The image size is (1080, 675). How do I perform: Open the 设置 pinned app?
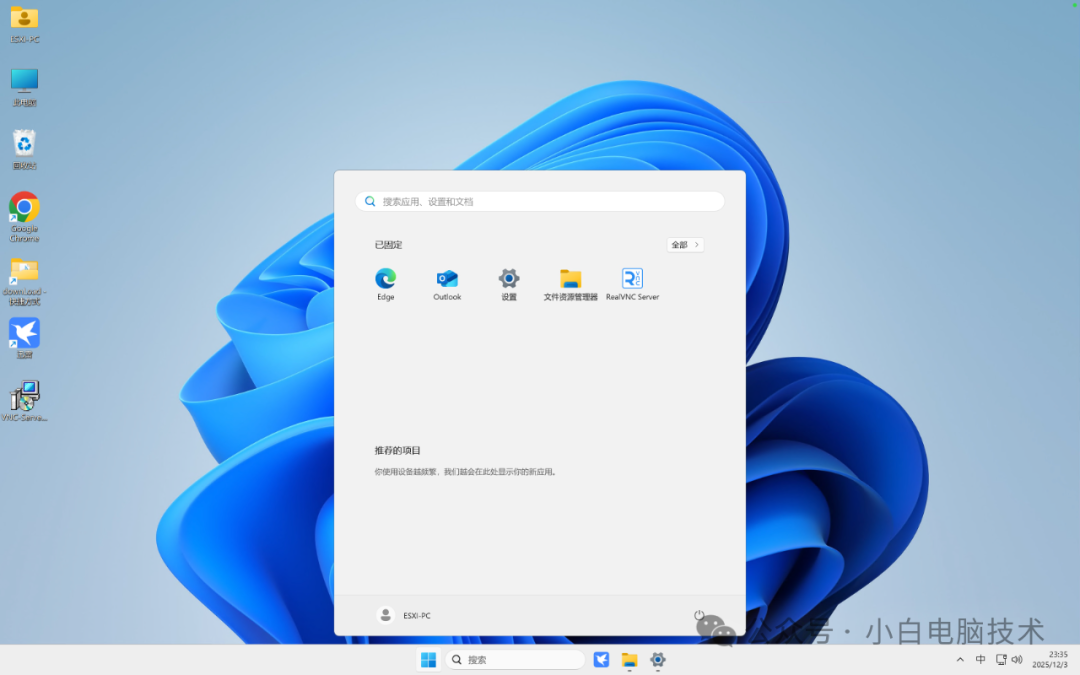509,284
